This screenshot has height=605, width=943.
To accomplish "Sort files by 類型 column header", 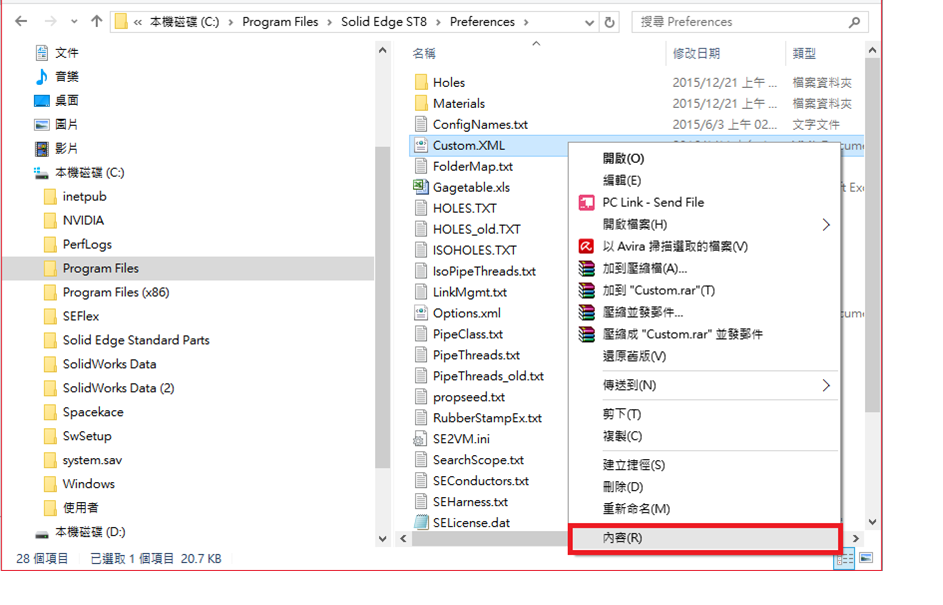I will tap(804, 54).
